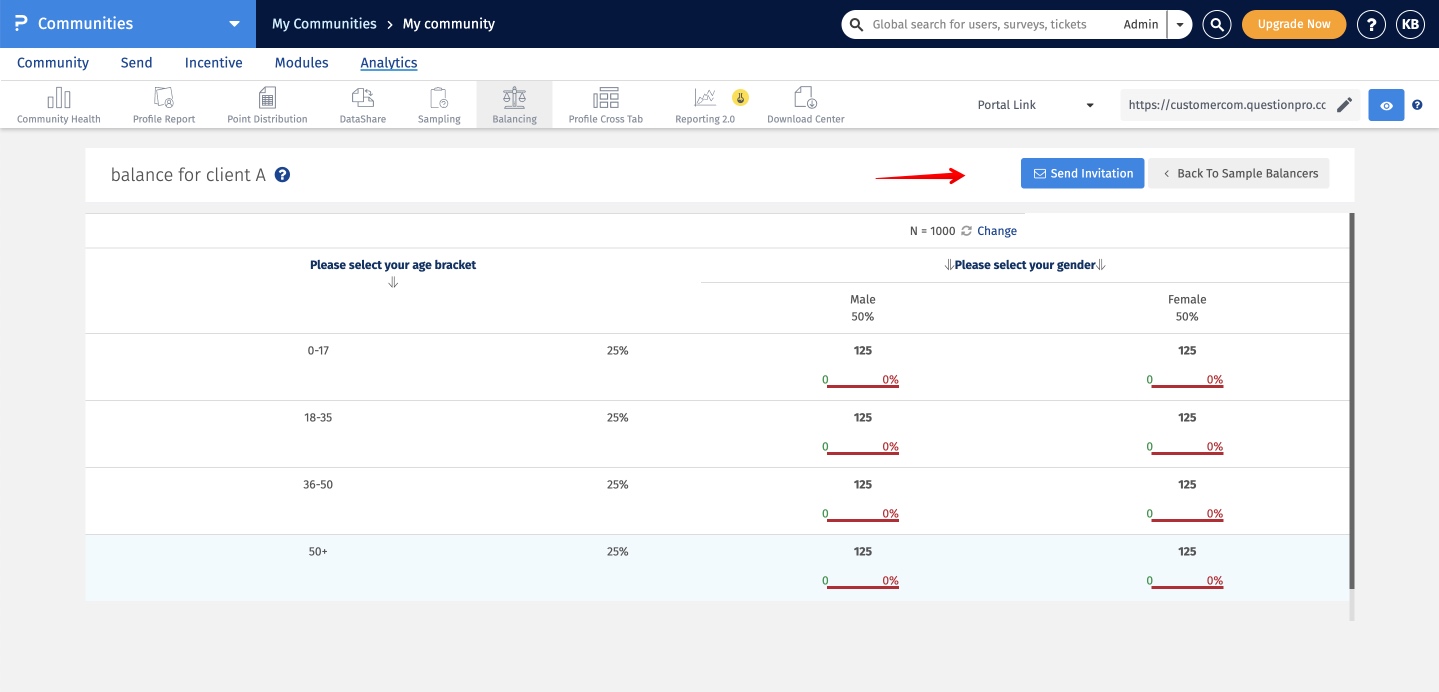This screenshot has width=1439, height=692.
Task: Toggle the blue eye preview button
Action: pyautogui.click(x=1386, y=105)
